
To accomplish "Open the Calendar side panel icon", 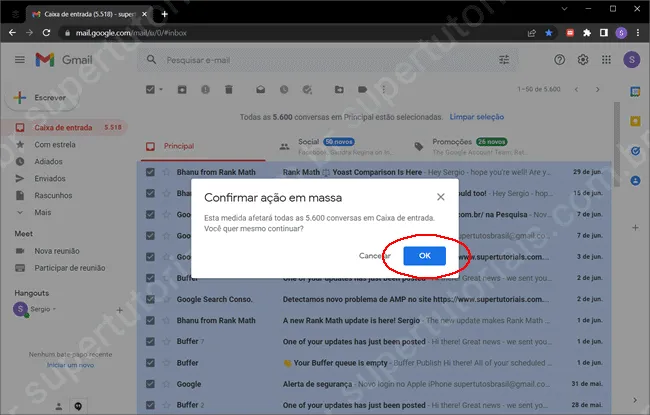I will coord(635,92).
